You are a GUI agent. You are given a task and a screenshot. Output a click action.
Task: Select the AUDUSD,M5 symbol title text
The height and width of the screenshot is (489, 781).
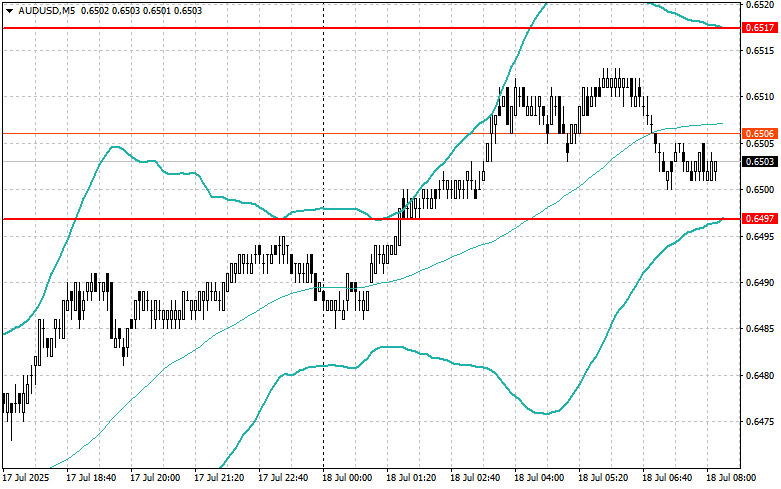[46, 10]
